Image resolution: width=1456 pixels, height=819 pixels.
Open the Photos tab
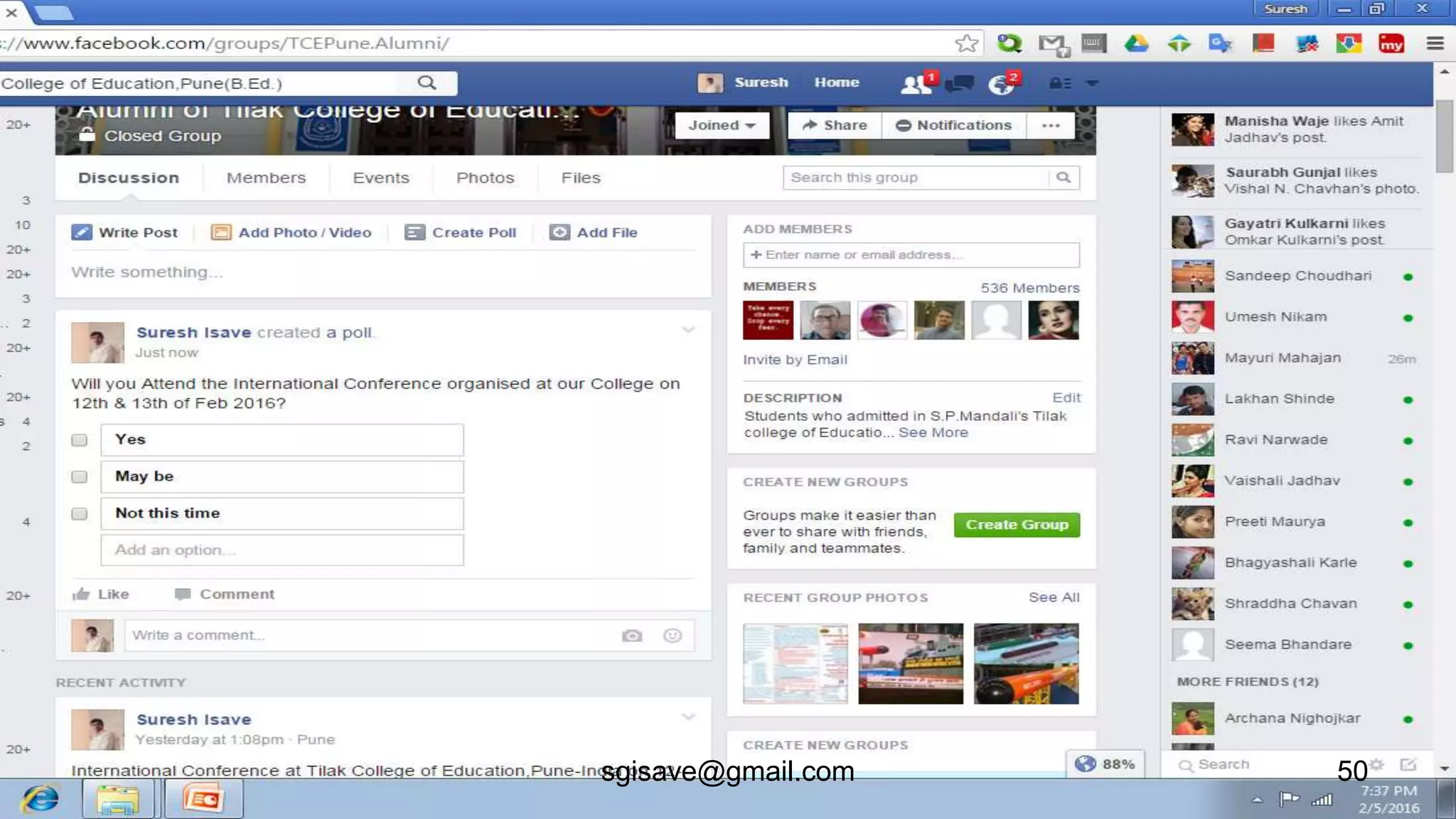[x=485, y=178]
